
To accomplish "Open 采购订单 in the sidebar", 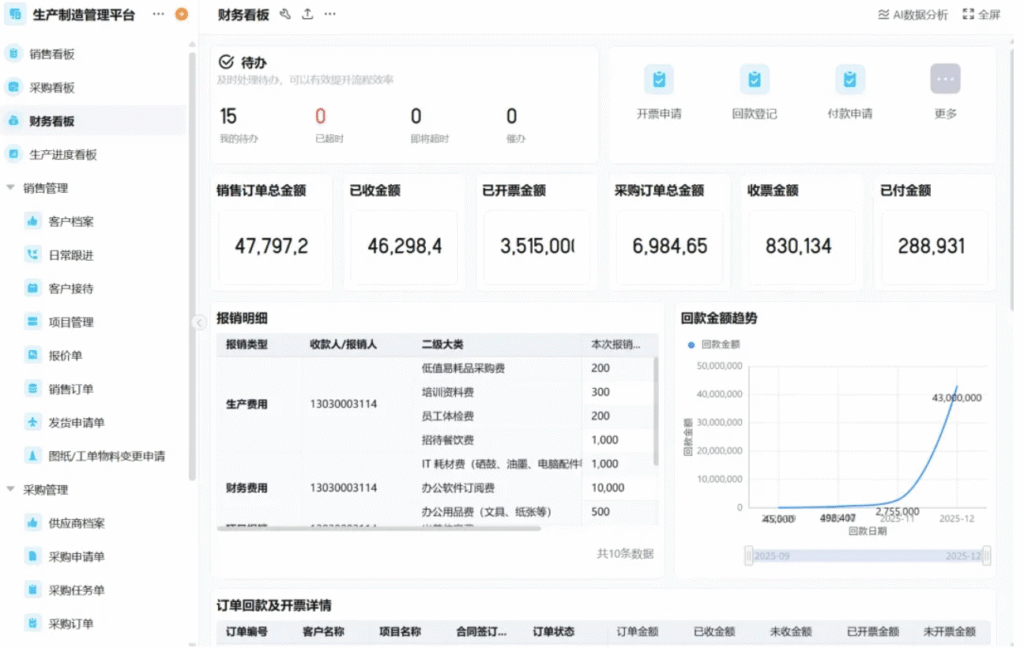I will pyautogui.click(x=71, y=624).
